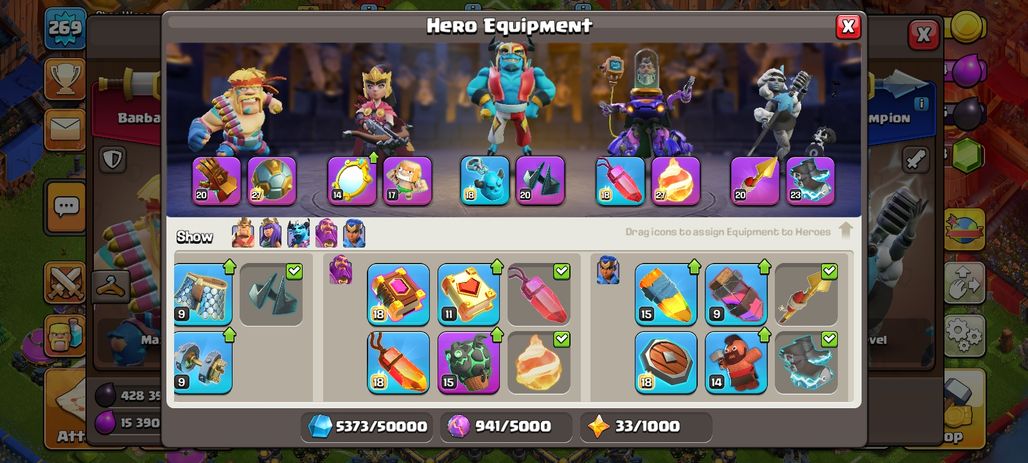Click the Healing Tome equipment, level 11

point(468,294)
